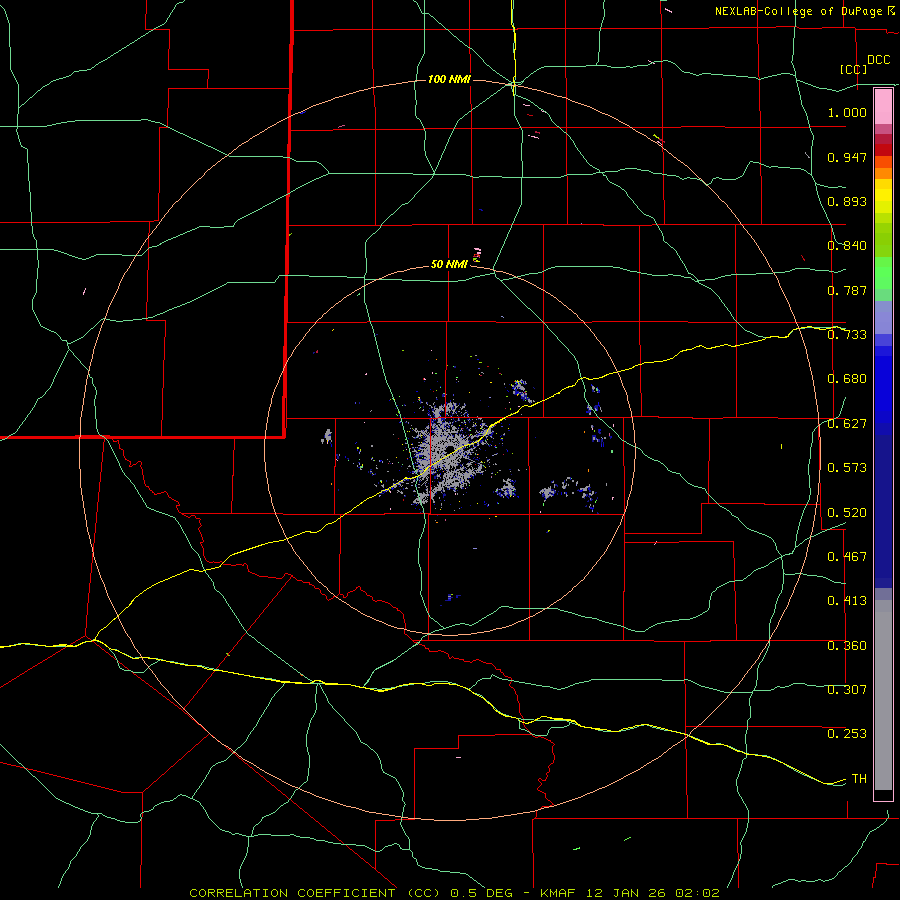Click the 1.000 value on color scale

[x=847, y=112]
